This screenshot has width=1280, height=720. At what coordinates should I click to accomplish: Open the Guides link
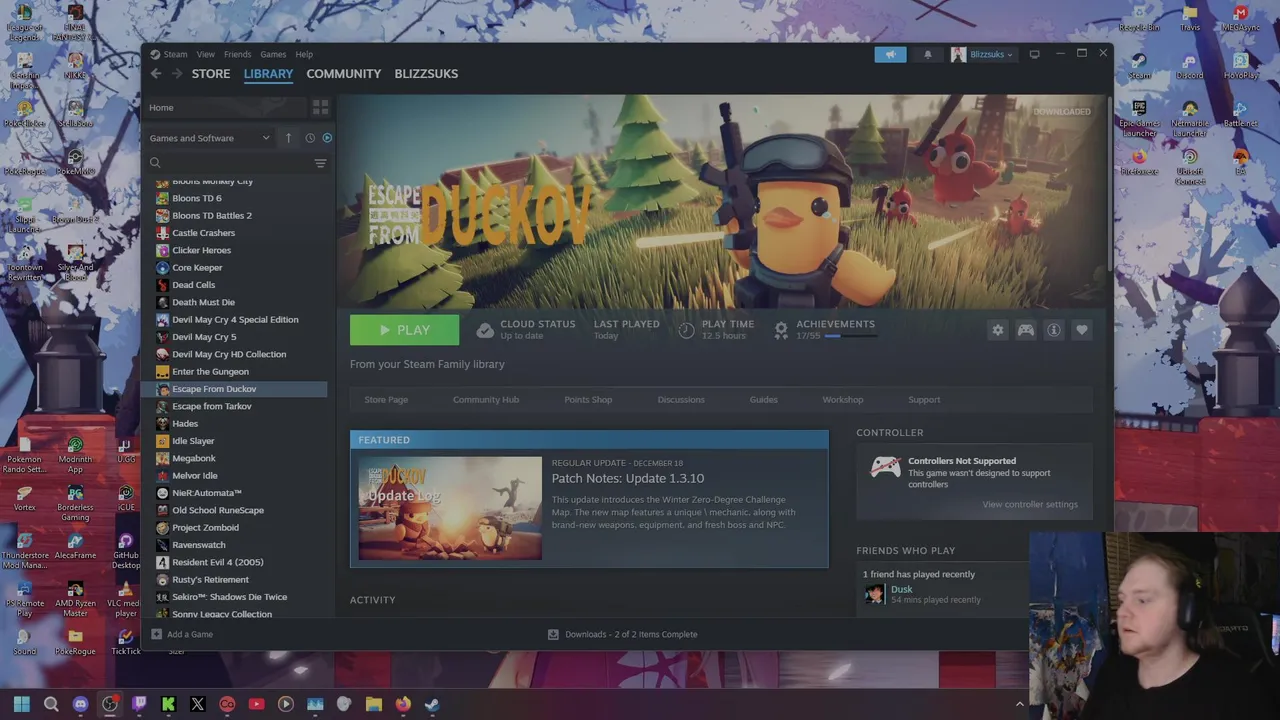click(x=763, y=399)
